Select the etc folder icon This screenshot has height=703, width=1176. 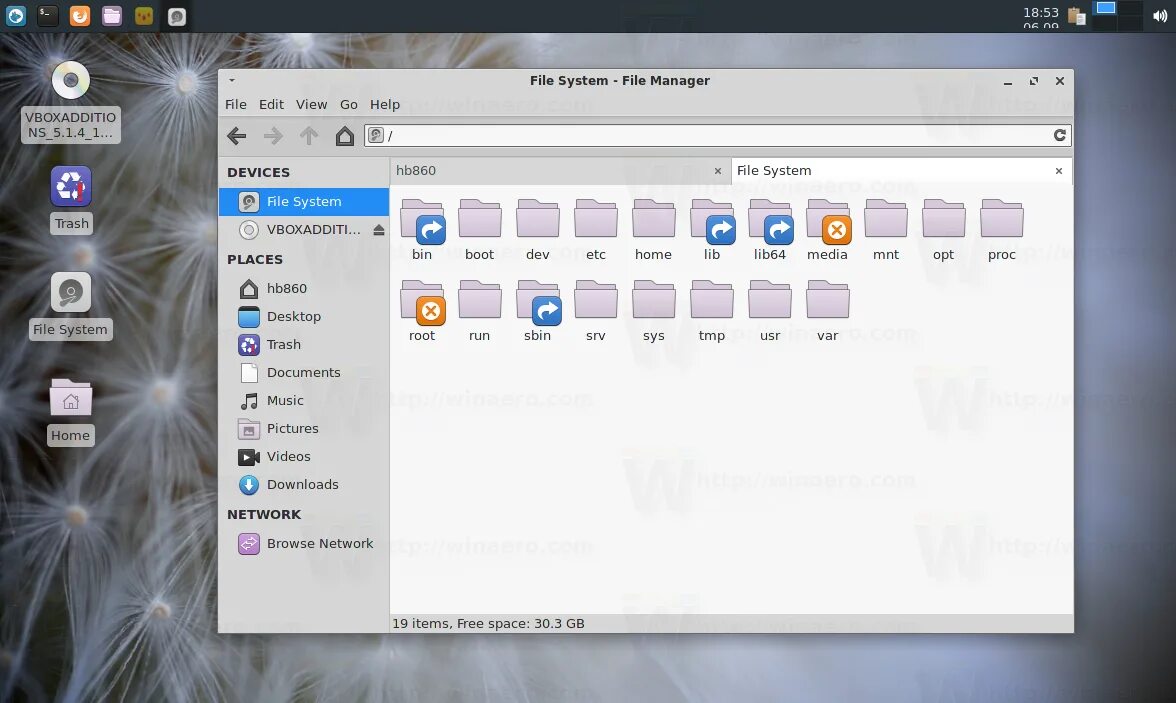[x=596, y=219]
